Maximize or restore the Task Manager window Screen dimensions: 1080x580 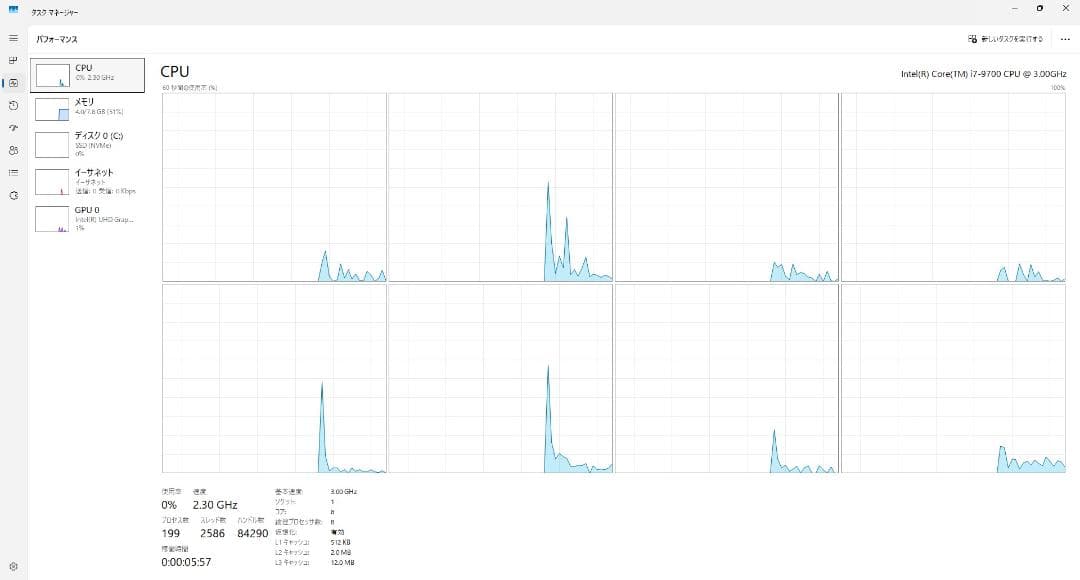(x=1040, y=9)
